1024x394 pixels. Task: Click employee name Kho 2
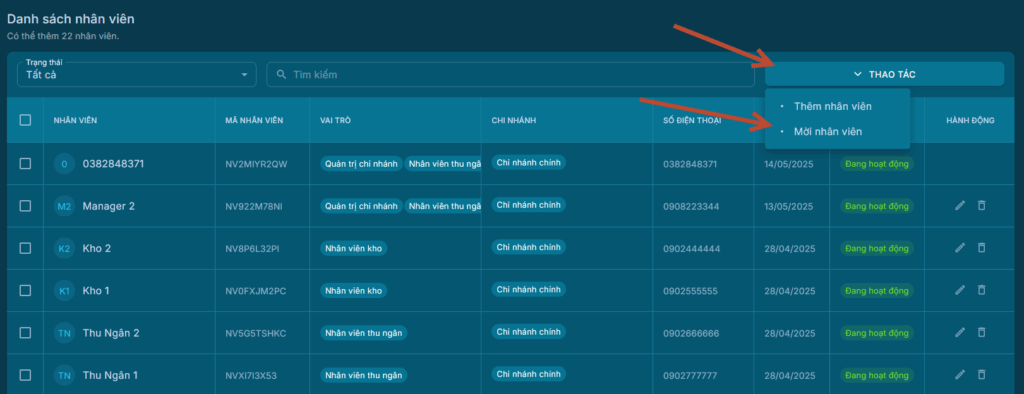coord(97,248)
